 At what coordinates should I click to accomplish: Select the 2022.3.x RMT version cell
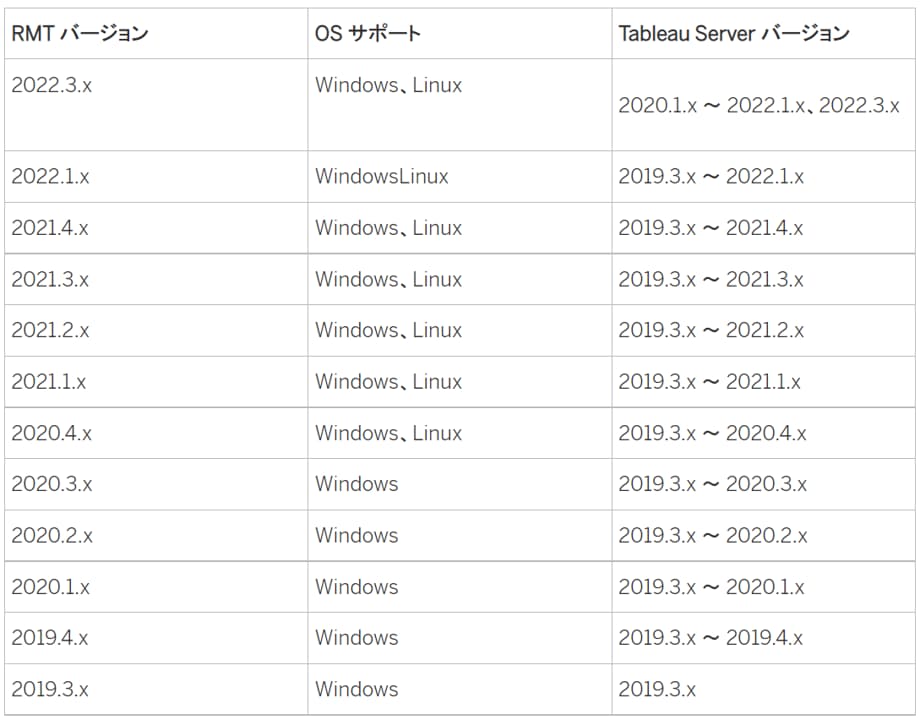(156, 104)
